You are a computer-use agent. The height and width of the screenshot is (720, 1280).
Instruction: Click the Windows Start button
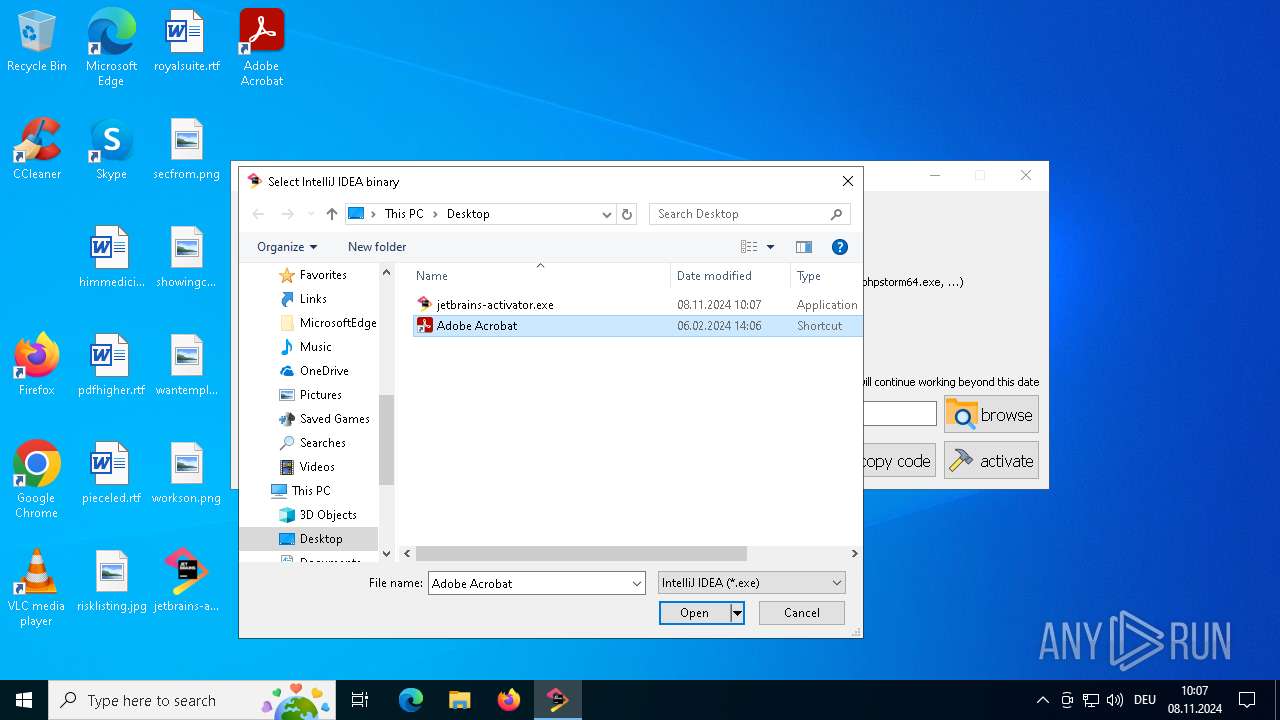pyautogui.click(x=24, y=700)
